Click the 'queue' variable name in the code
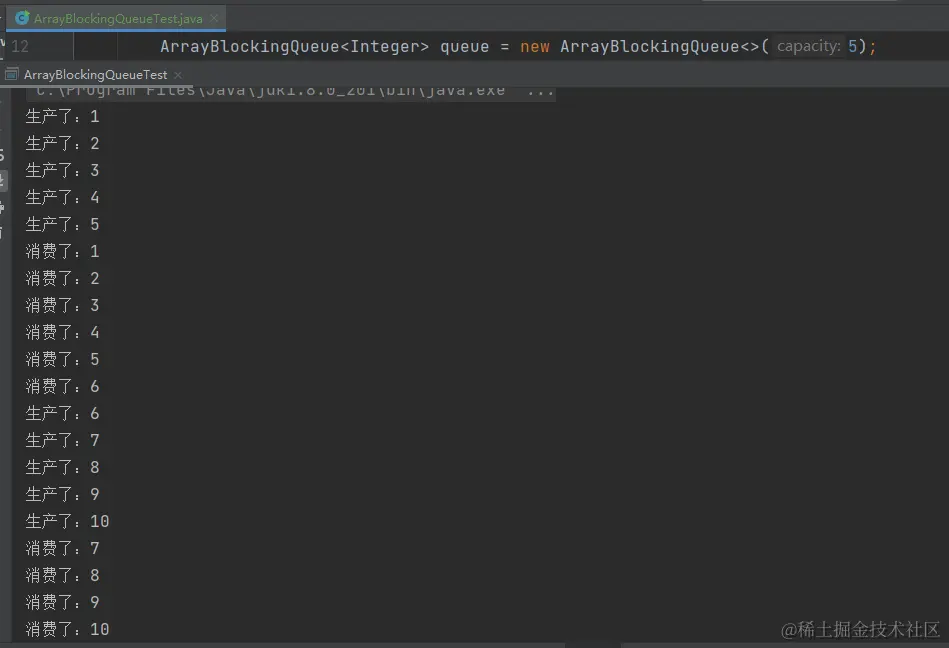 pyautogui.click(x=464, y=47)
